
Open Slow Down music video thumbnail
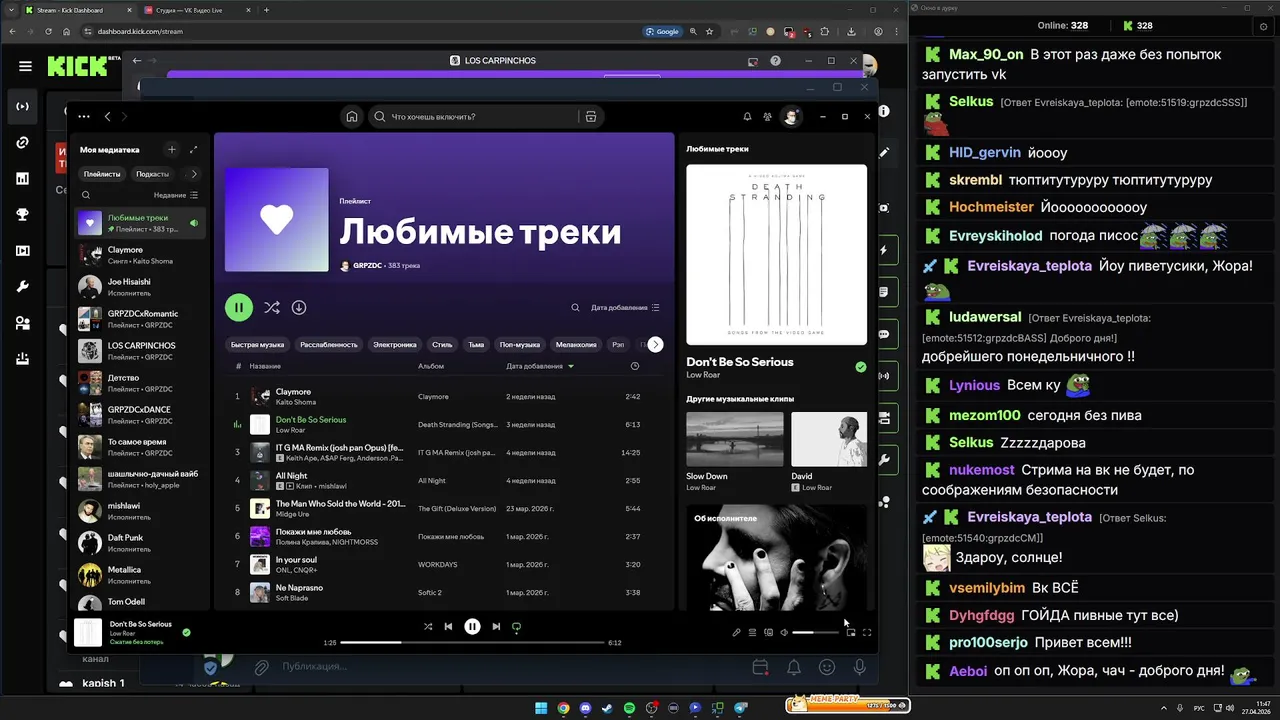point(735,439)
